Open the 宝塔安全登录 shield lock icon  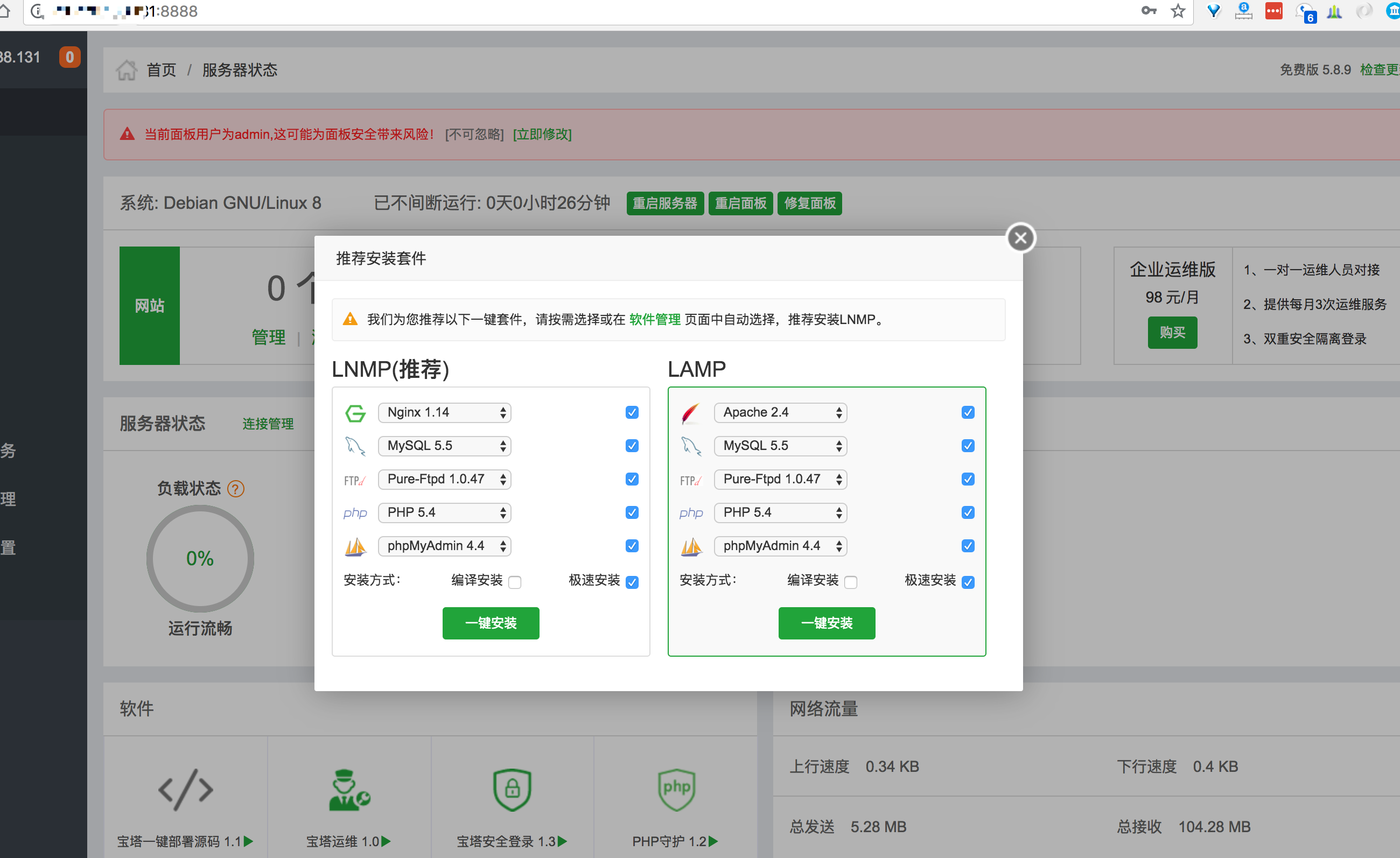512,789
